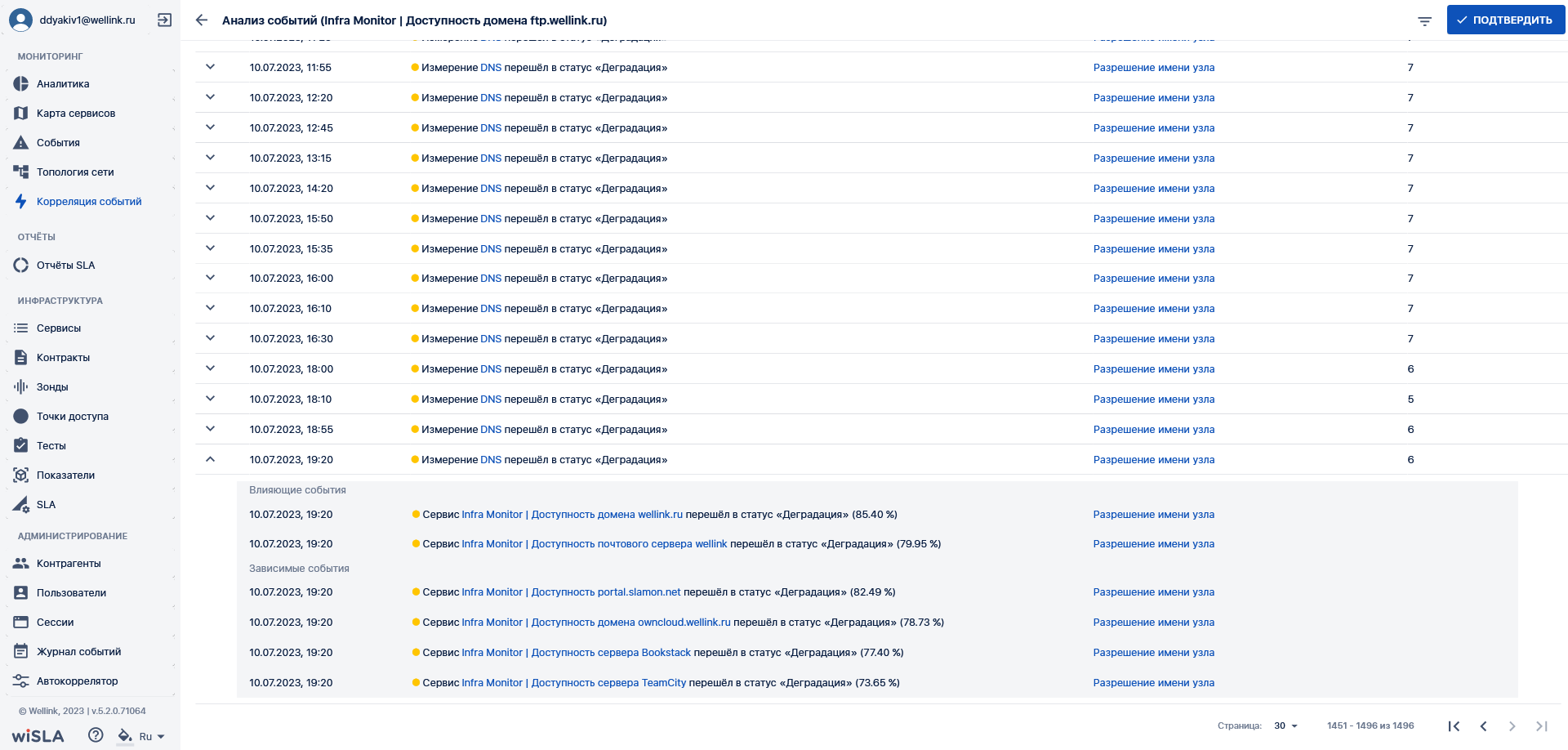
Task: Go back using the arrow icon
Action: 202,20
